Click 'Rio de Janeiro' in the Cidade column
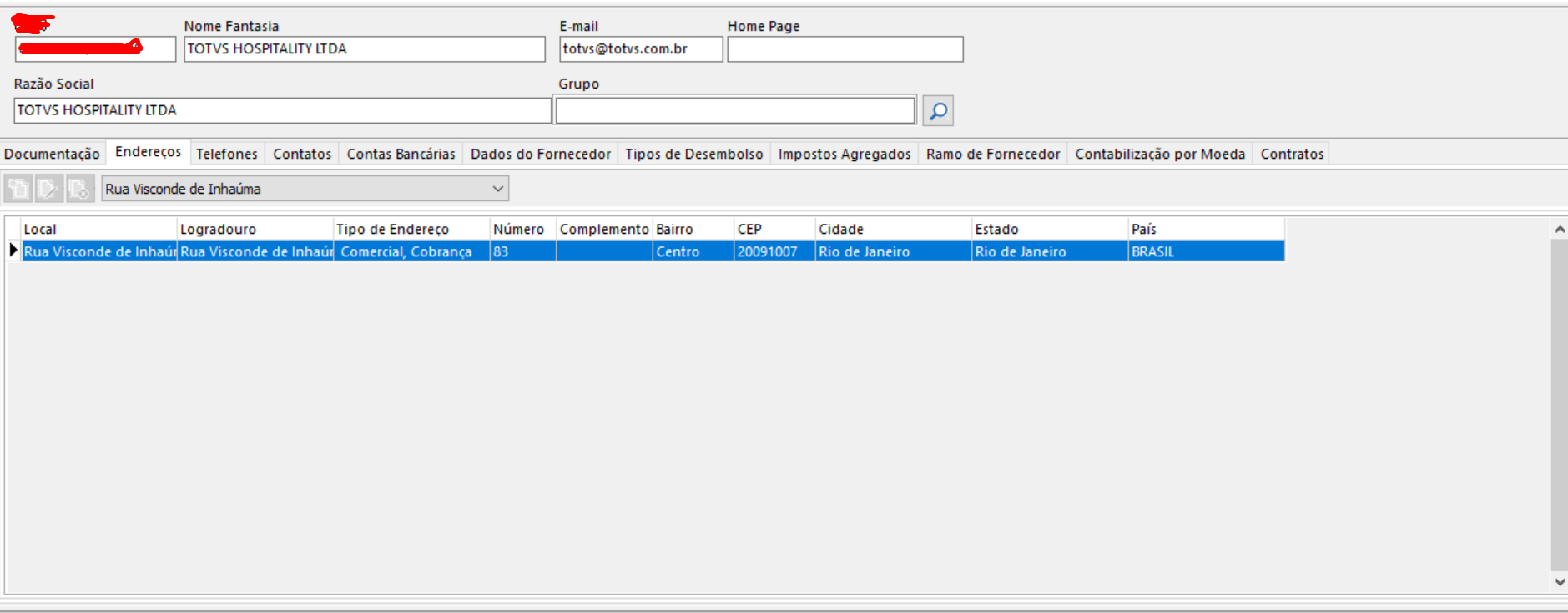Viewport: 1568px width, 613px height. point(894,251)
